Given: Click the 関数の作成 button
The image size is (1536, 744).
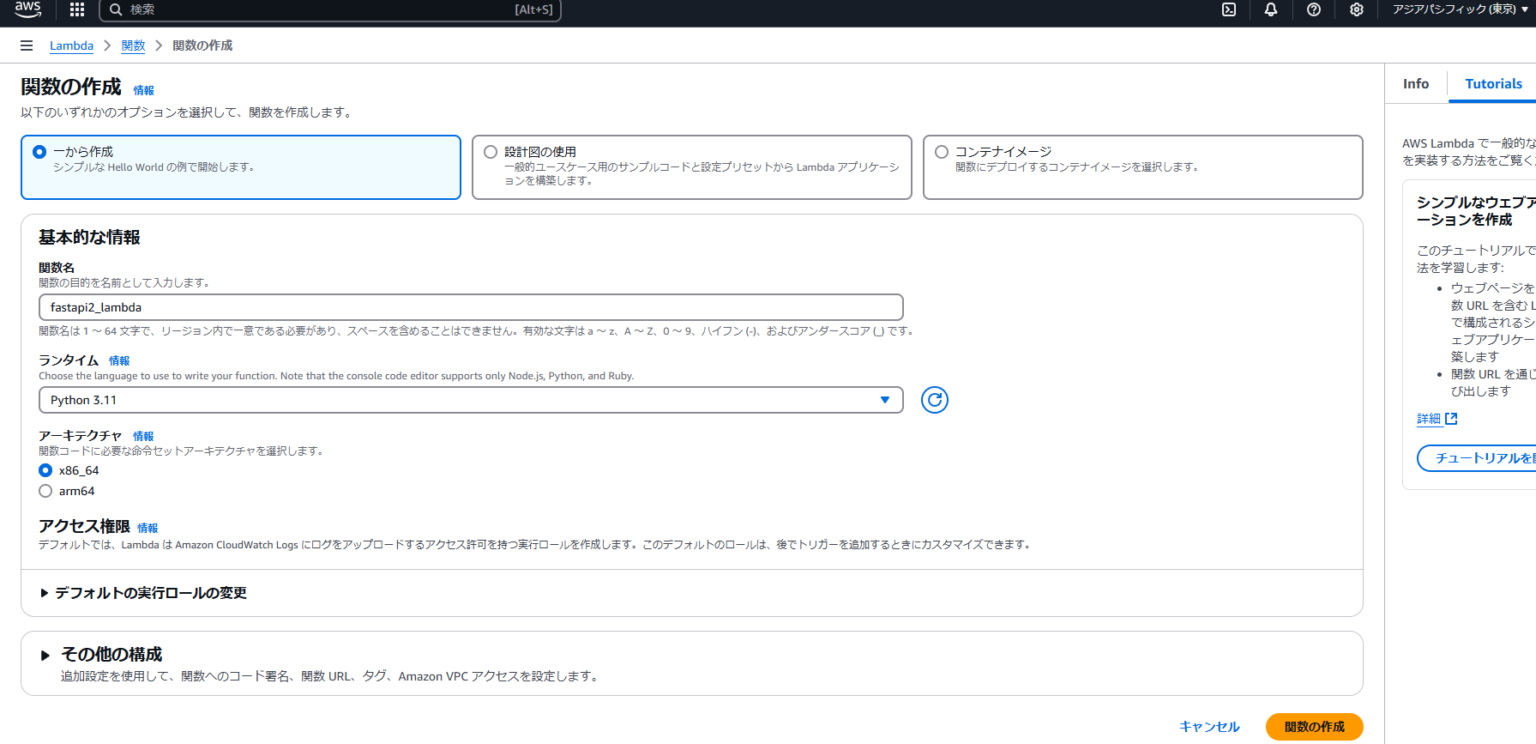Looking at the screenshot, I should click(x=1314, y=727).
